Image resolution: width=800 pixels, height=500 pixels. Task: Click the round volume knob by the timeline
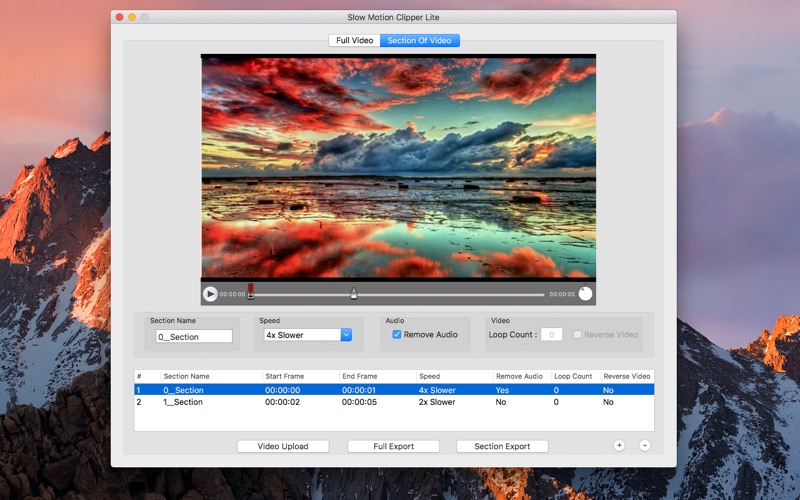(x=585, y=294)
